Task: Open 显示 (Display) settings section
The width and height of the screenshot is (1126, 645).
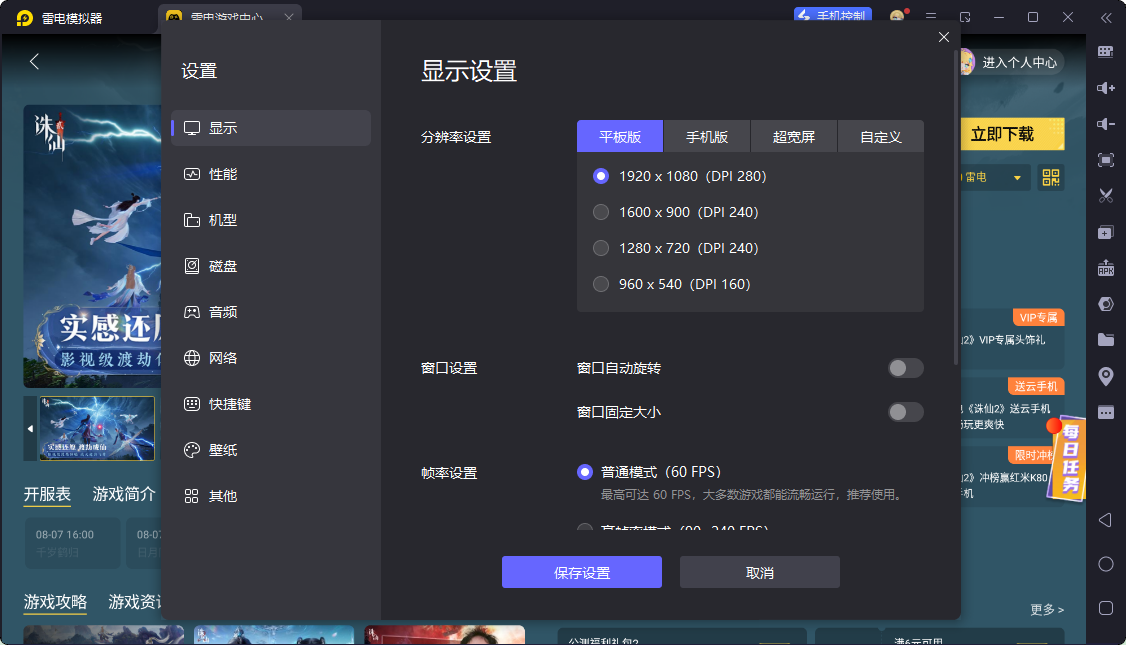Action: tap(271, 128)
